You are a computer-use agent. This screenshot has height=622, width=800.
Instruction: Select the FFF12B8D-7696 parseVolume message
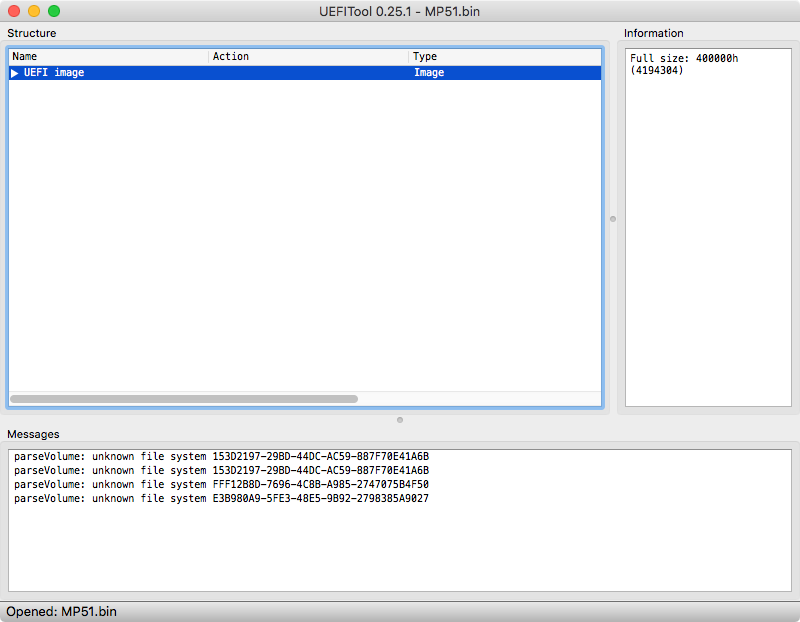coord(221,484)
